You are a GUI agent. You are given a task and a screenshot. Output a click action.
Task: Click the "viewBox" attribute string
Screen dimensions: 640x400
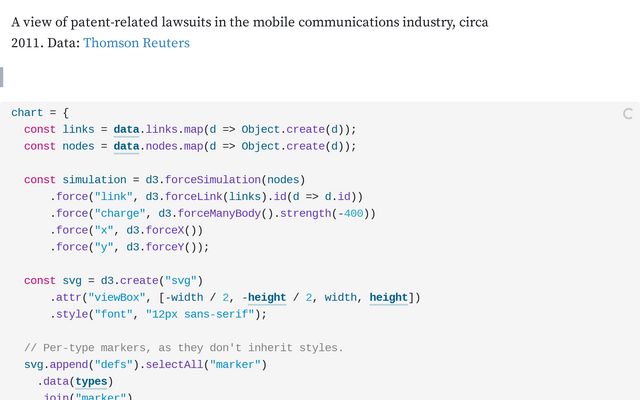pyautogui.click(x=122, y=297)
